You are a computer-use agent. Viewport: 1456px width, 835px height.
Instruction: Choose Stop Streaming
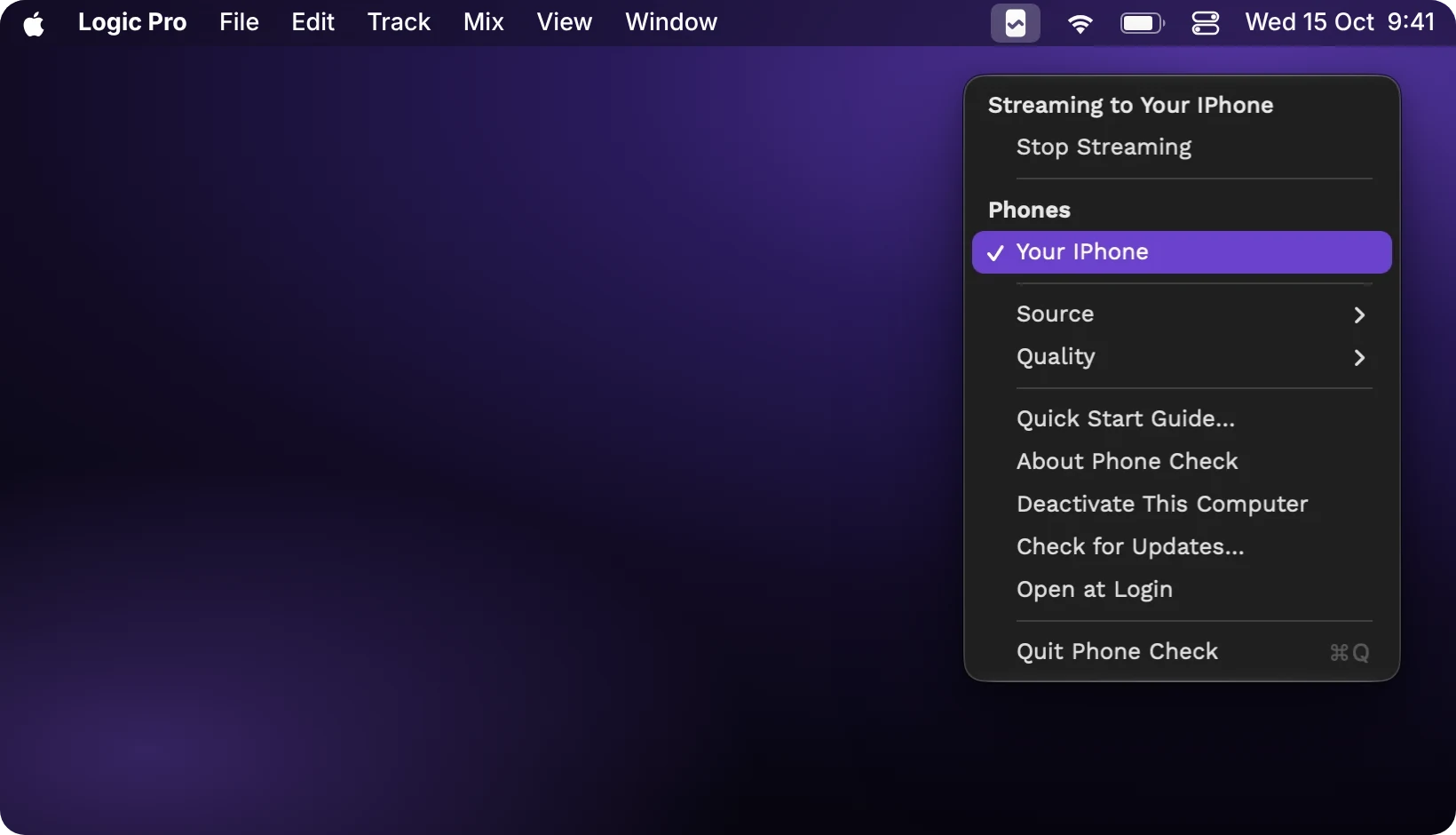(x=1182, y=147)
